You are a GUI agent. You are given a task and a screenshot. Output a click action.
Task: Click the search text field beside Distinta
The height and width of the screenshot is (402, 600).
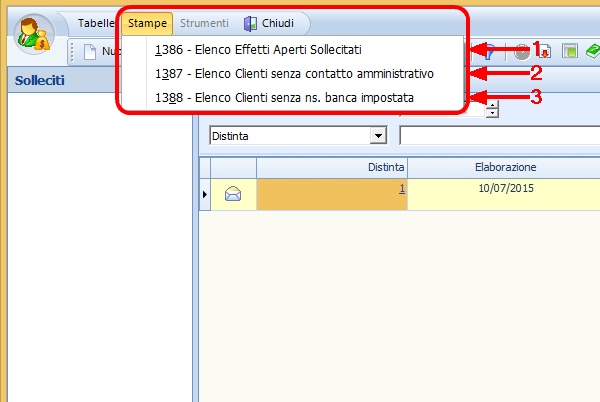point(498,134)
